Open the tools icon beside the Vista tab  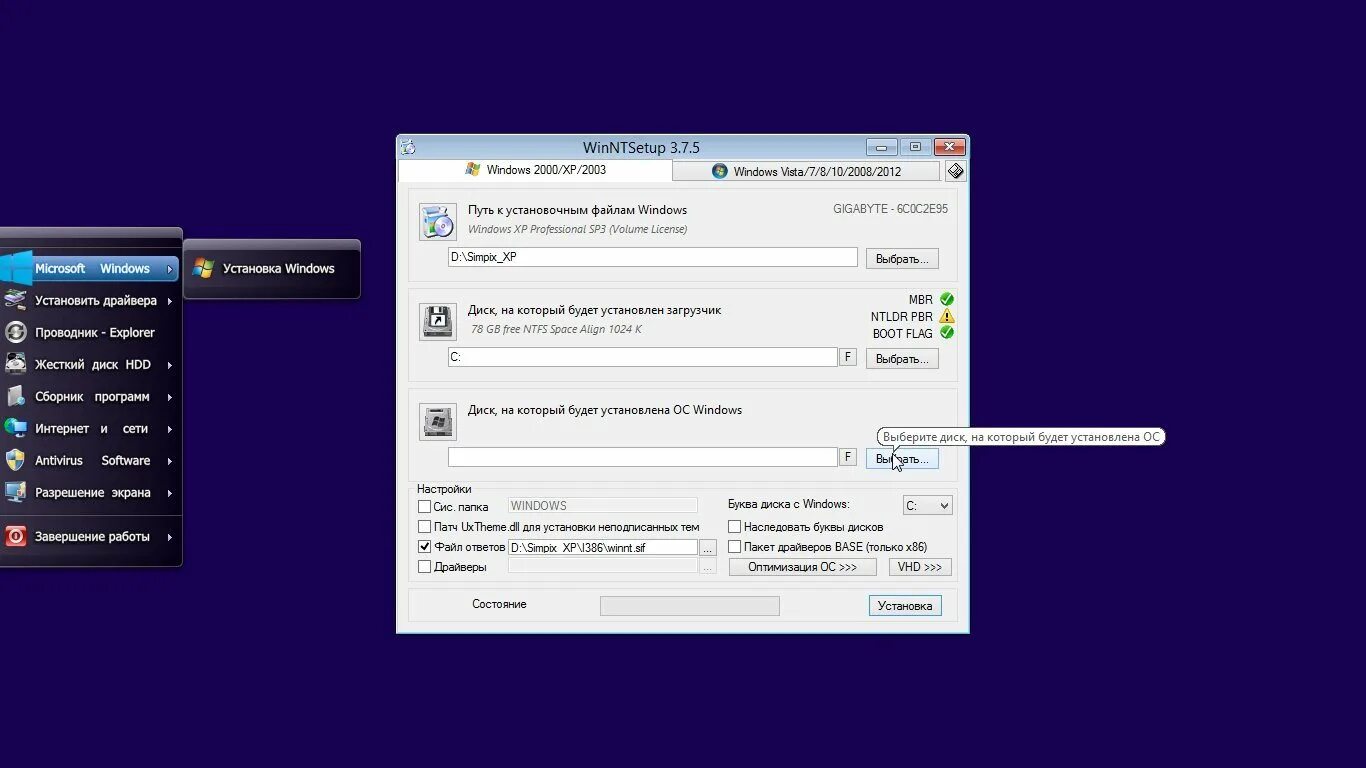point(955,171)
